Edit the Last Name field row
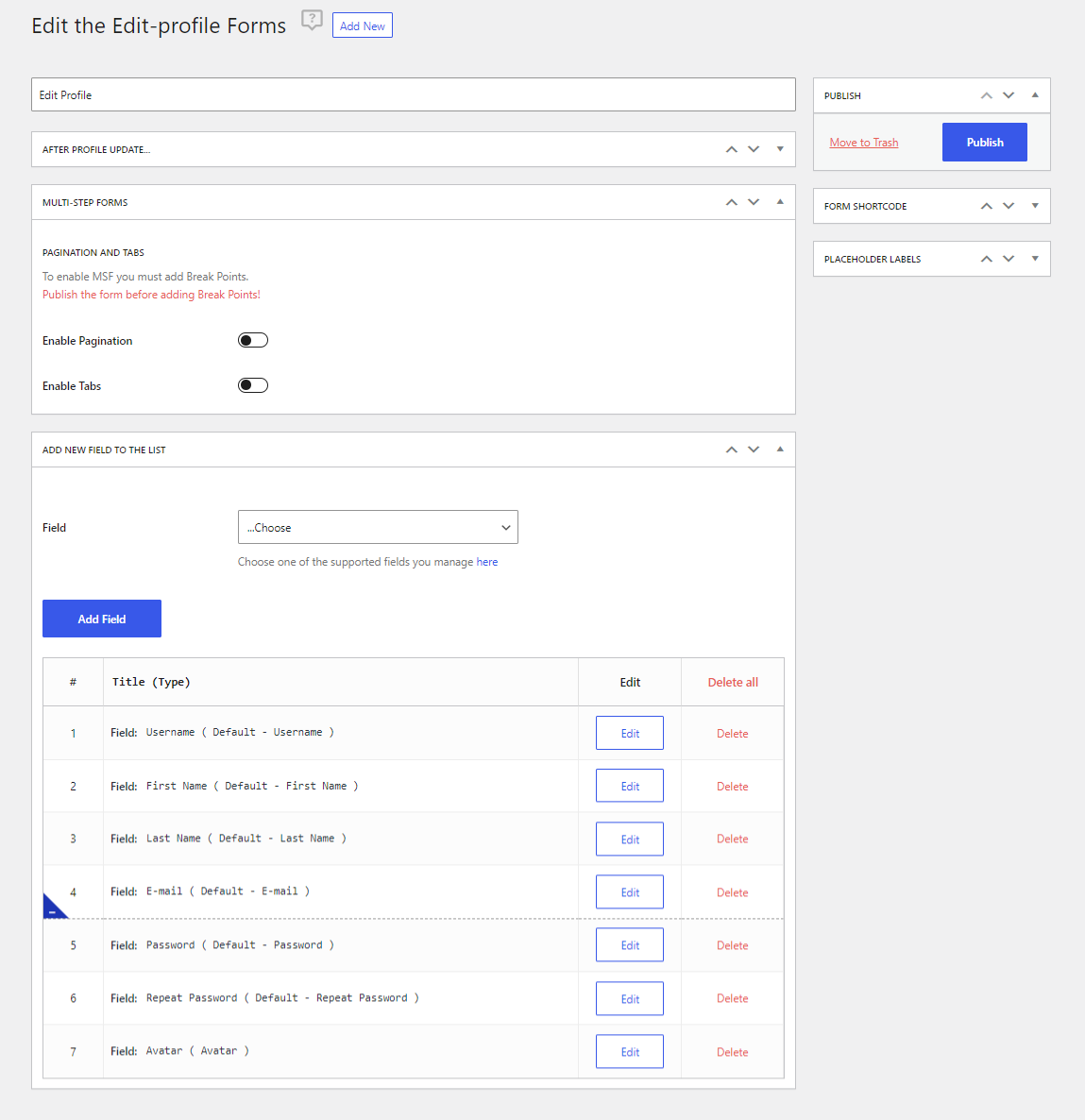This screenshot has width=1085, height=1120. (x=629, y=839)
